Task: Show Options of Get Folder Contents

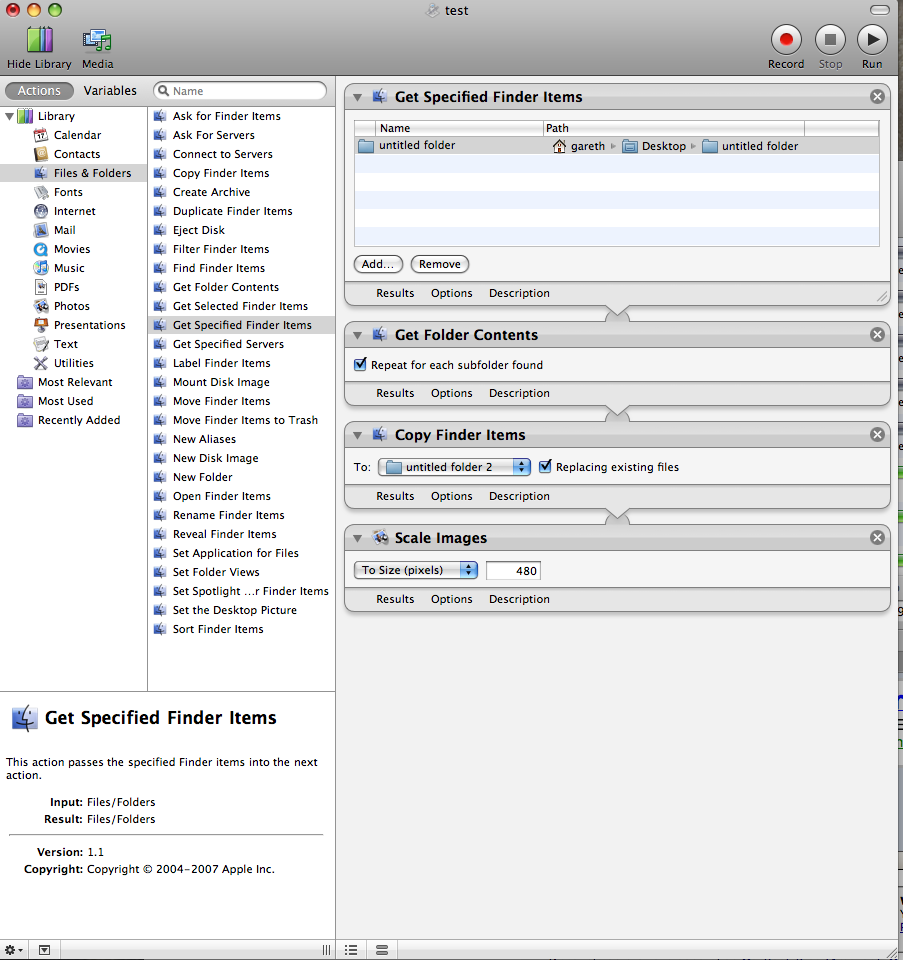Action: pyautogui.click(x=451, y=392)
